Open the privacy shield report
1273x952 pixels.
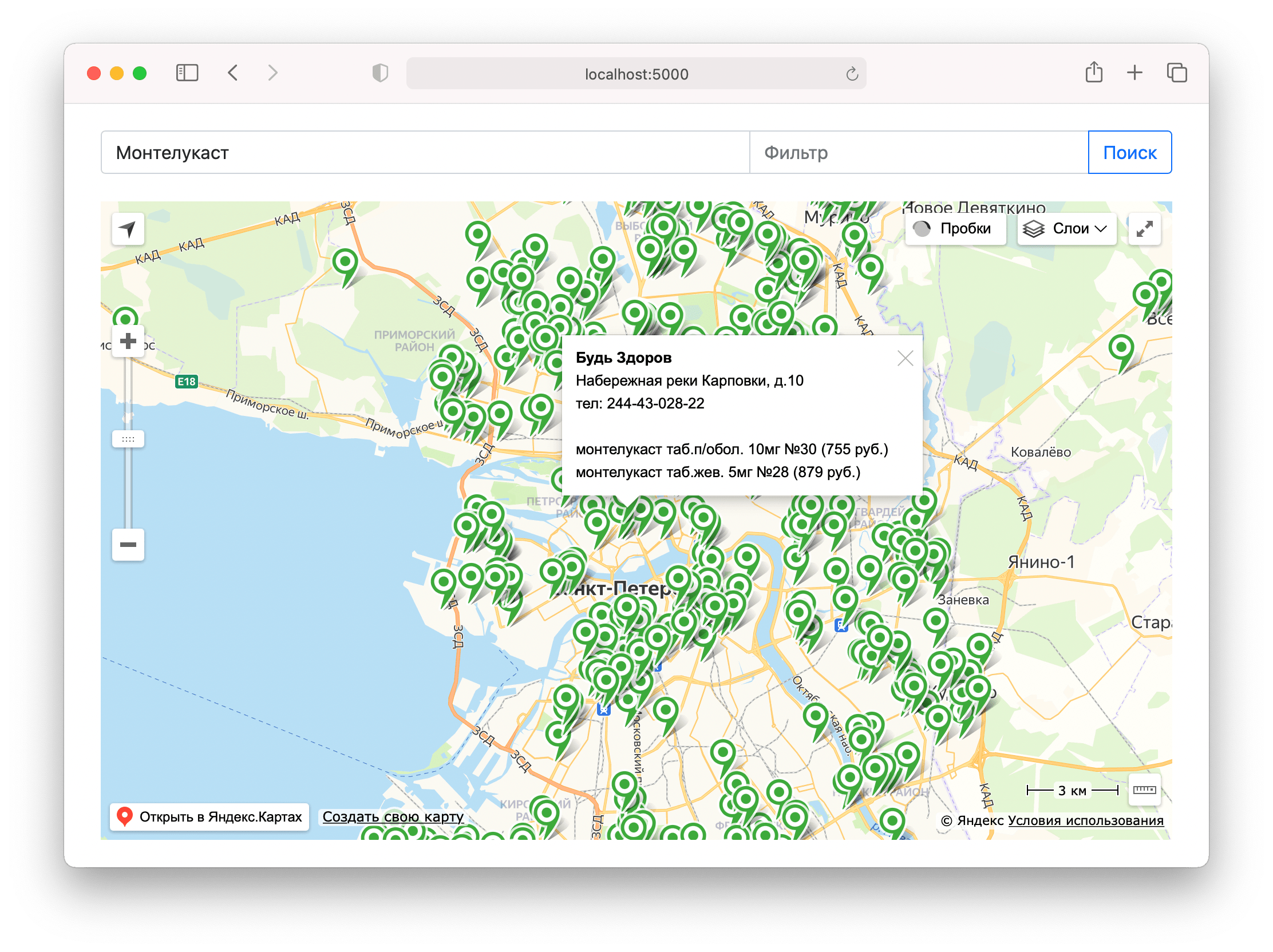click(x=381, y=73)
